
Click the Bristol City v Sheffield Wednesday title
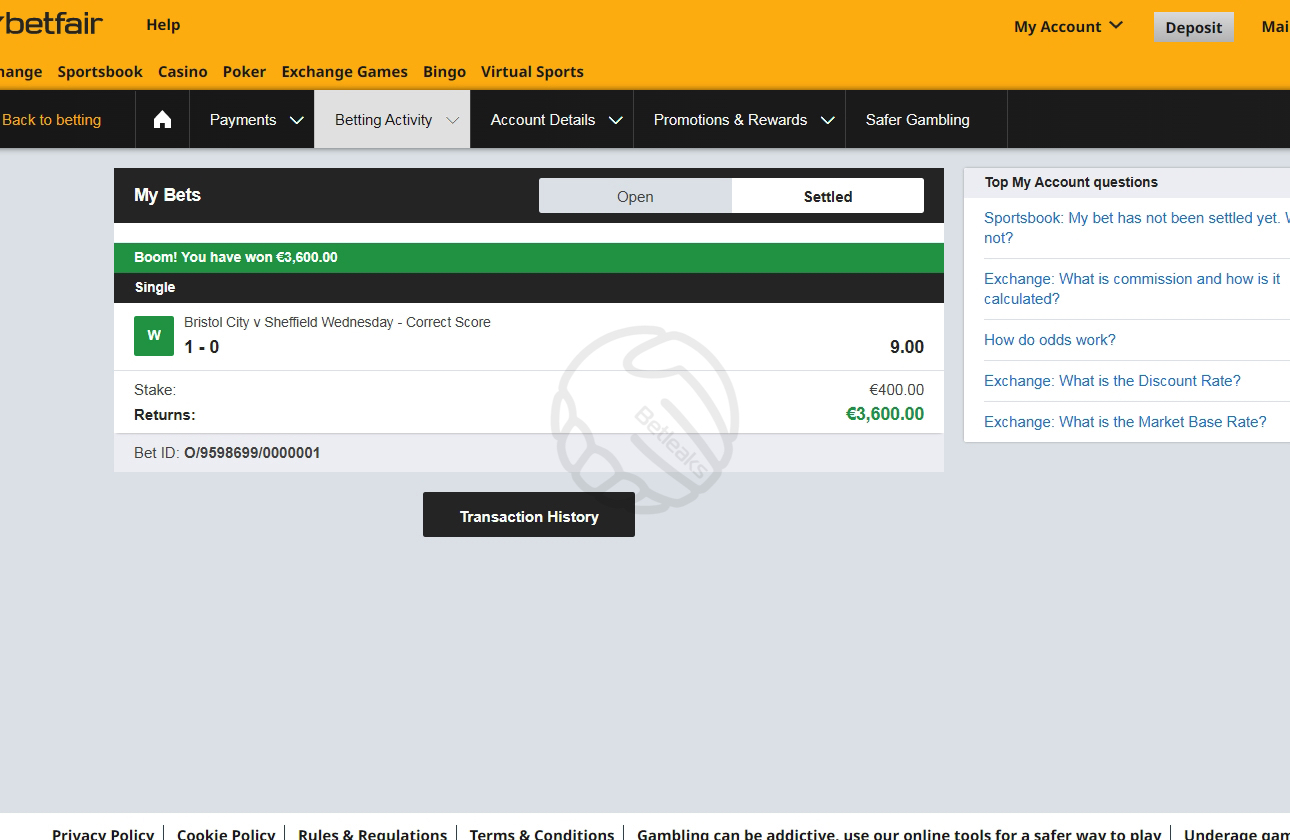(337, 322)
